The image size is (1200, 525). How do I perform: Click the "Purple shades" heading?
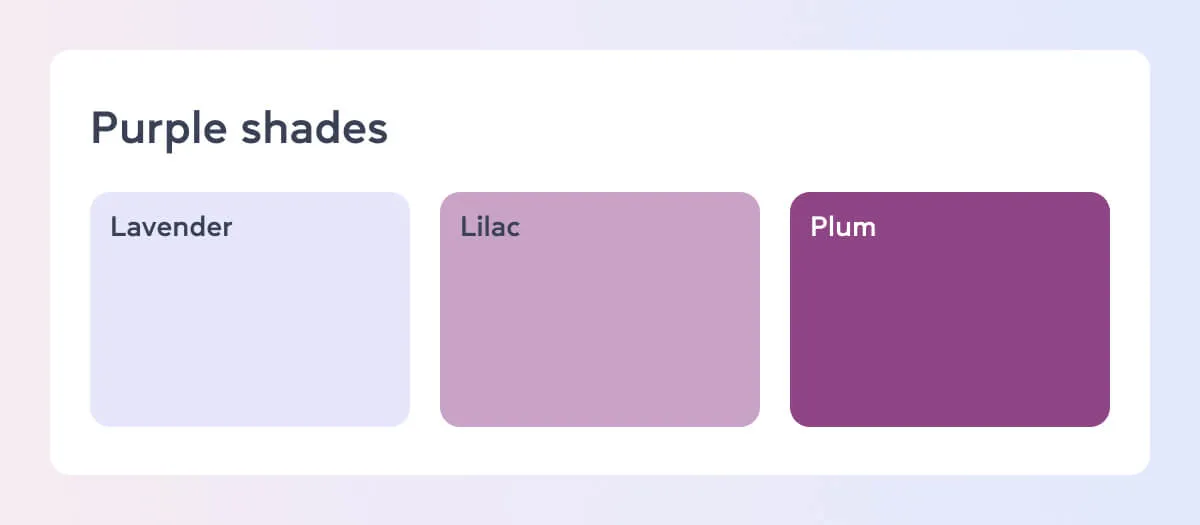(x=239, y=129)
